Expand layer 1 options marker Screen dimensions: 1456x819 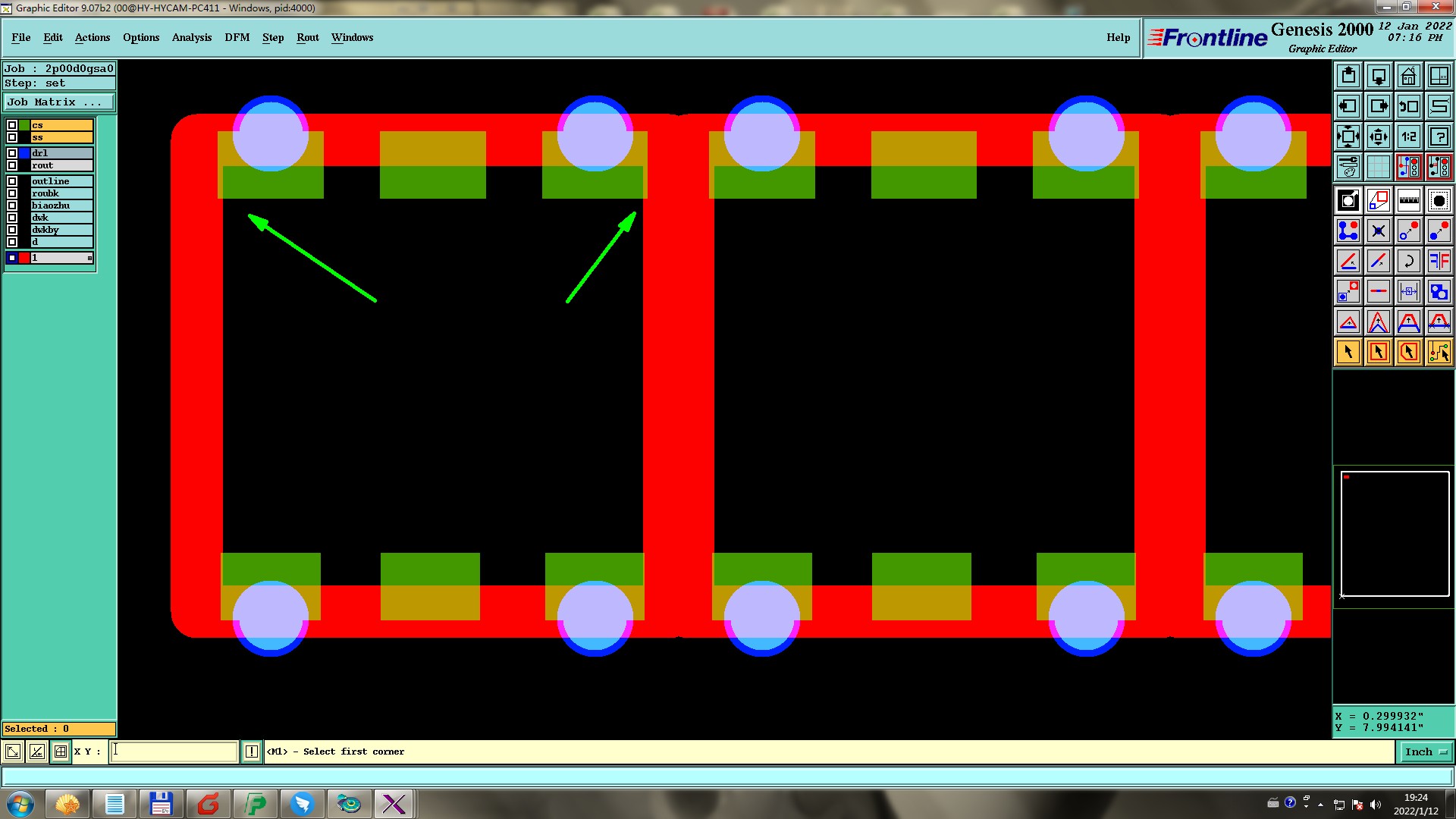pos(89,259)
